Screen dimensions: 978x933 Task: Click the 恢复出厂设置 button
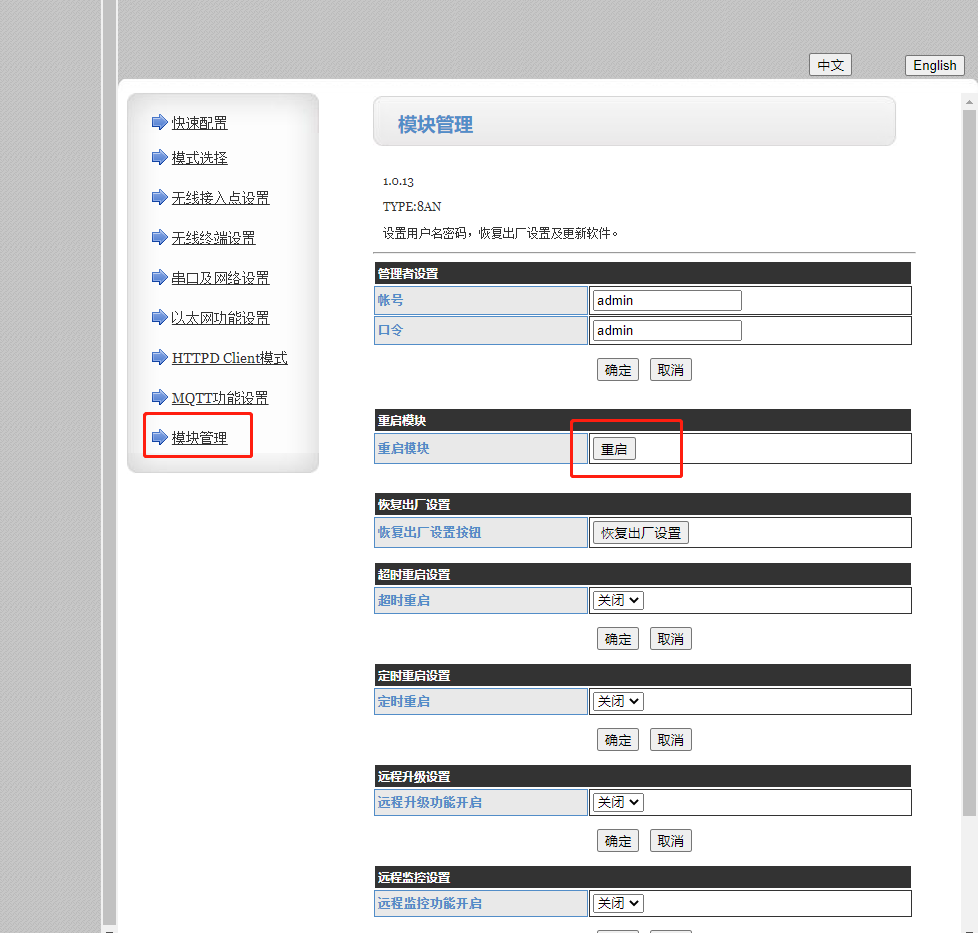[x=640, y=533]
